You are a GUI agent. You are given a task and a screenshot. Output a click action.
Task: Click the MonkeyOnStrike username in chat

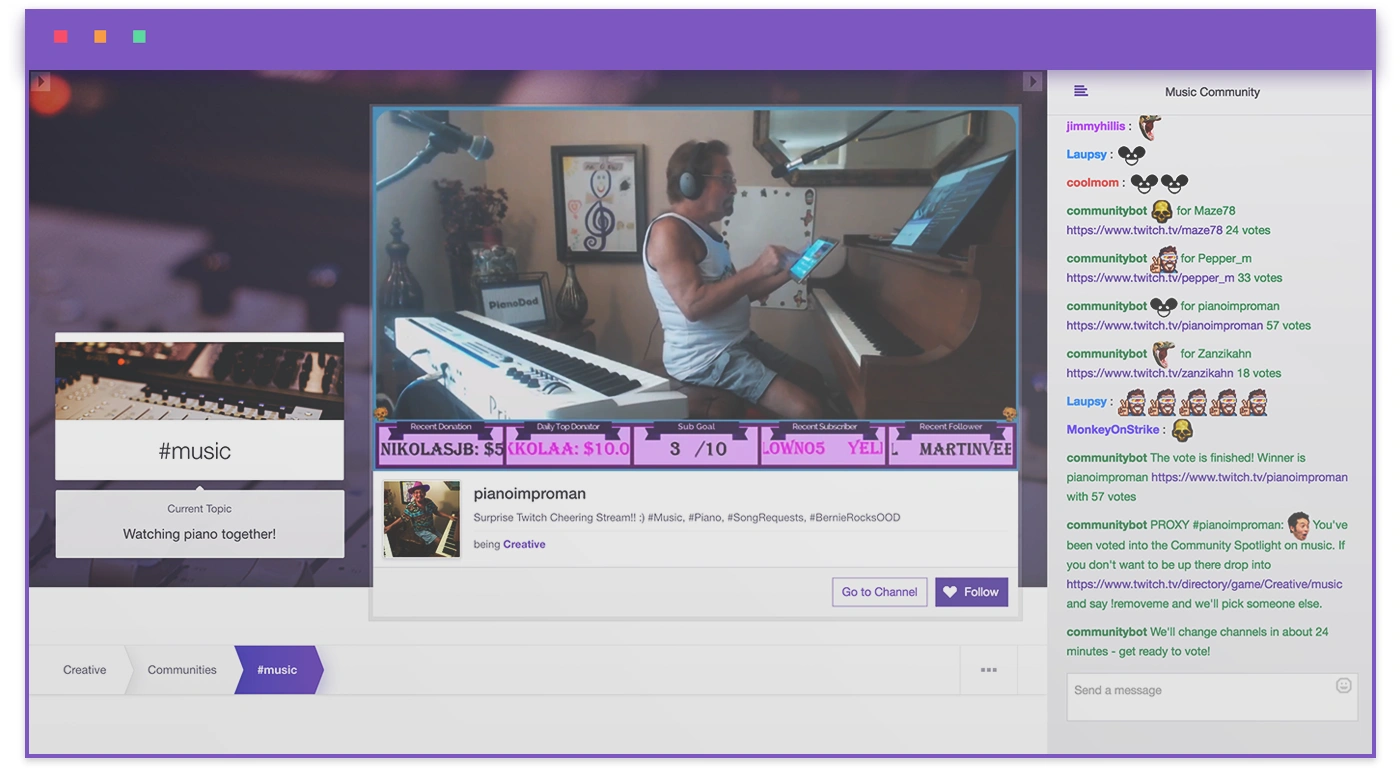(x=1113, y=429)
